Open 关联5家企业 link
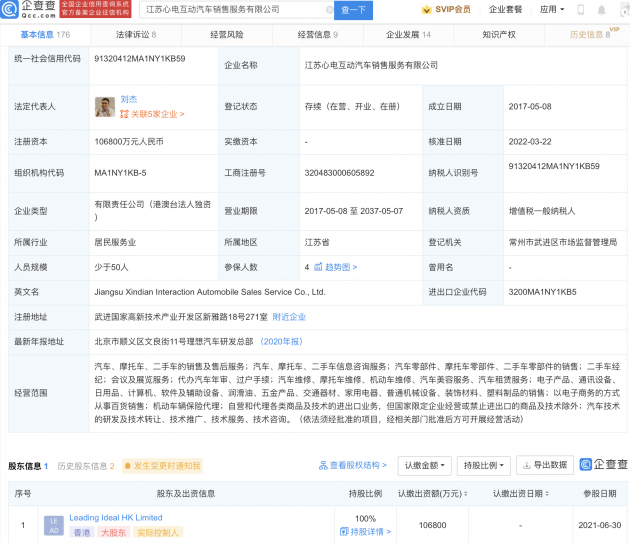The height and width of the screenshot is (543, 630). [x=158, y=114]
